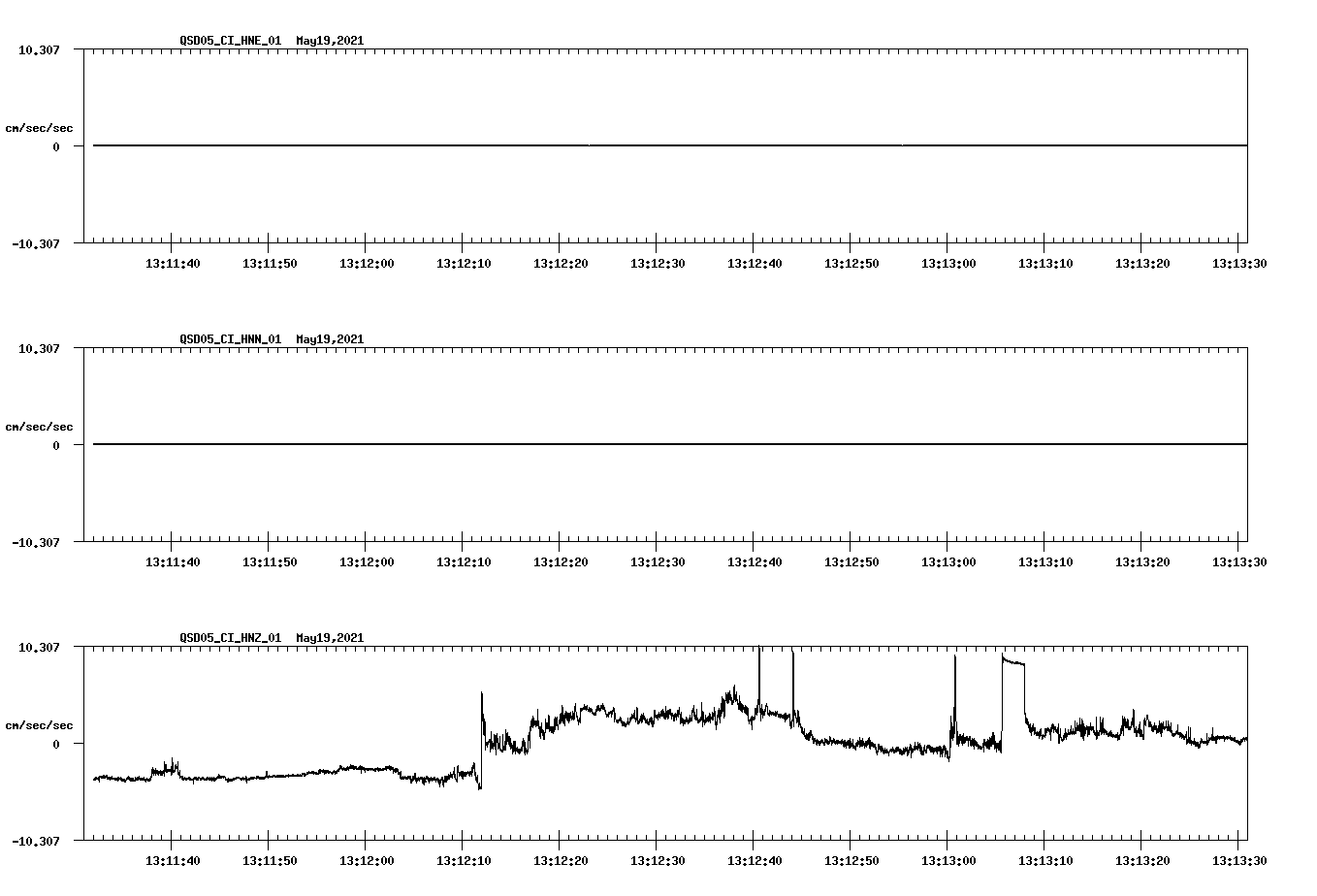Viewport: 1317px width, 896px height.
Task: Click the May19,2021 date on the top trace
Action: 330,41
